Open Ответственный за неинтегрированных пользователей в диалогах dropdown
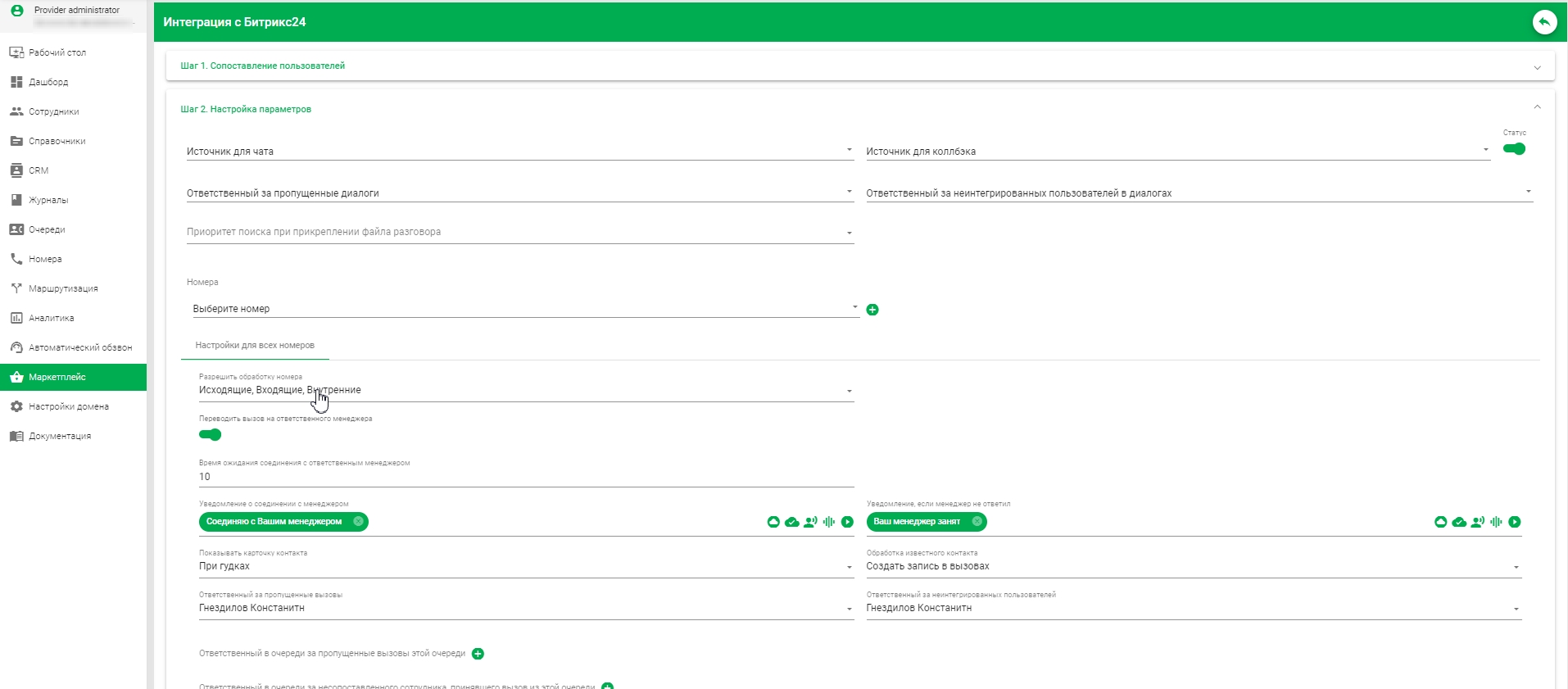This screenshot has height=689, width=1568. [1199, 193]
